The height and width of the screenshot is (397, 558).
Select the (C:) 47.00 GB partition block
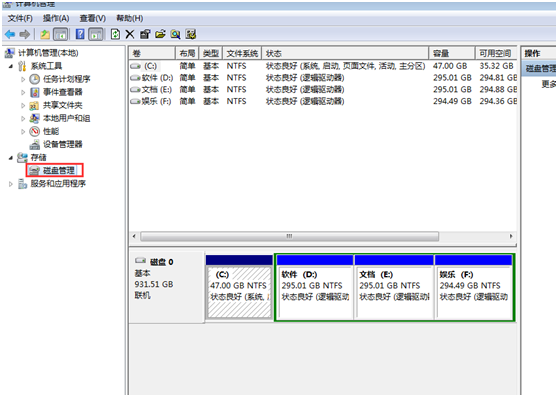coord(239,287)
